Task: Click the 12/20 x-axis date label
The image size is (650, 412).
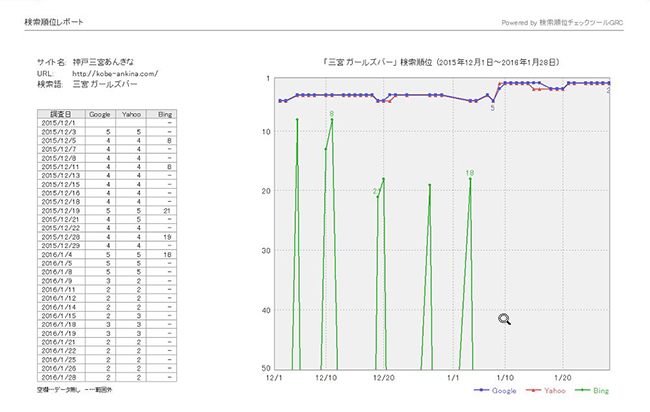Action: point(381,379)
